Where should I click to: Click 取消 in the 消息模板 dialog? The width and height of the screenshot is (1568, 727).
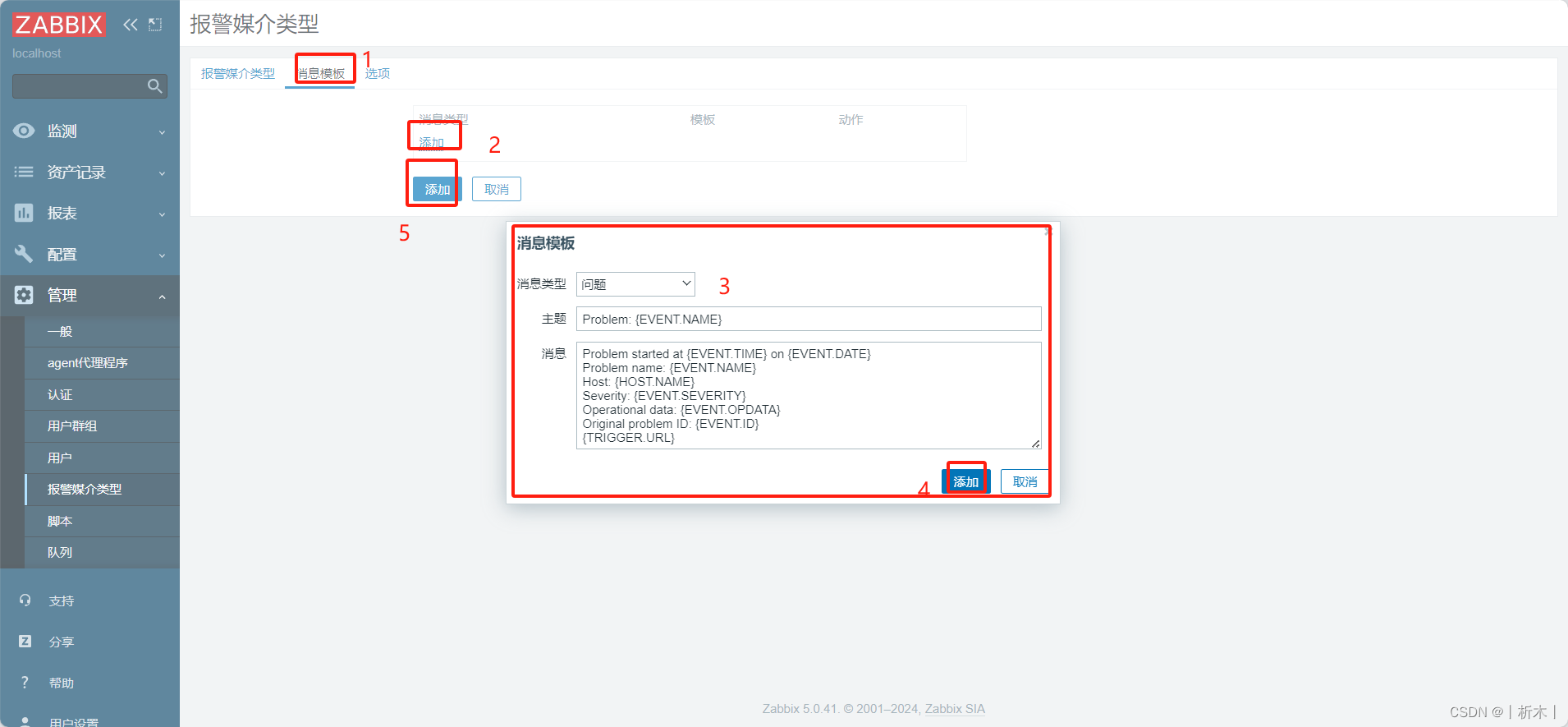click(x=1025, y=481)
